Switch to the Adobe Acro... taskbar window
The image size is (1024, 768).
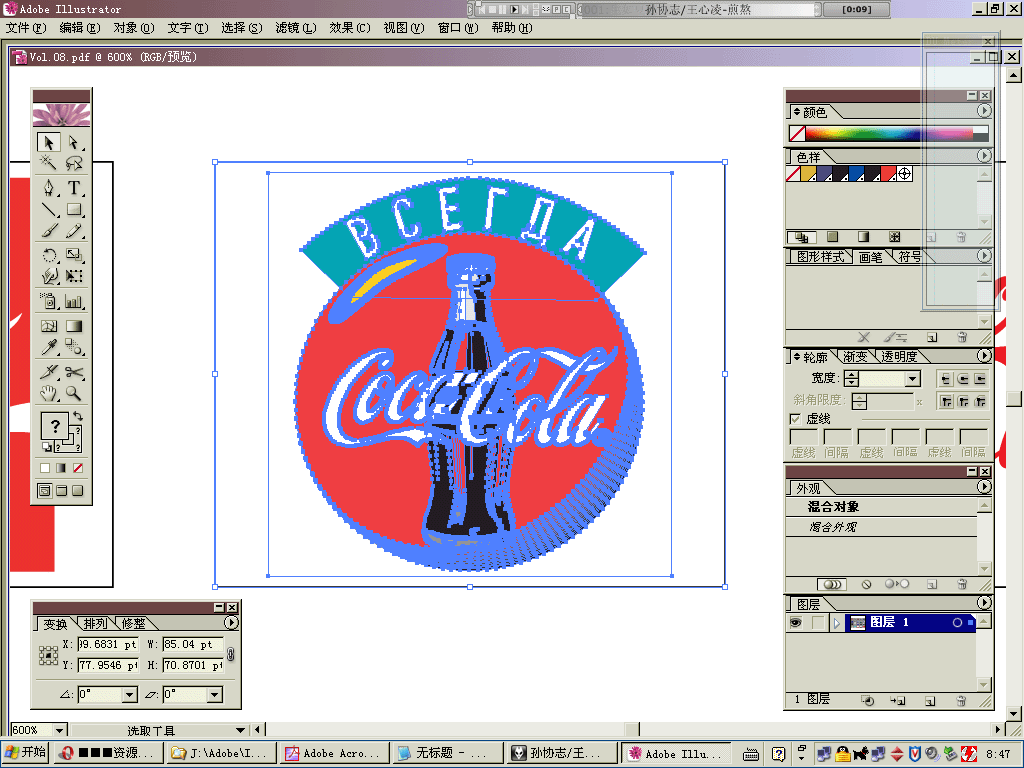click(x=335, y=753)
